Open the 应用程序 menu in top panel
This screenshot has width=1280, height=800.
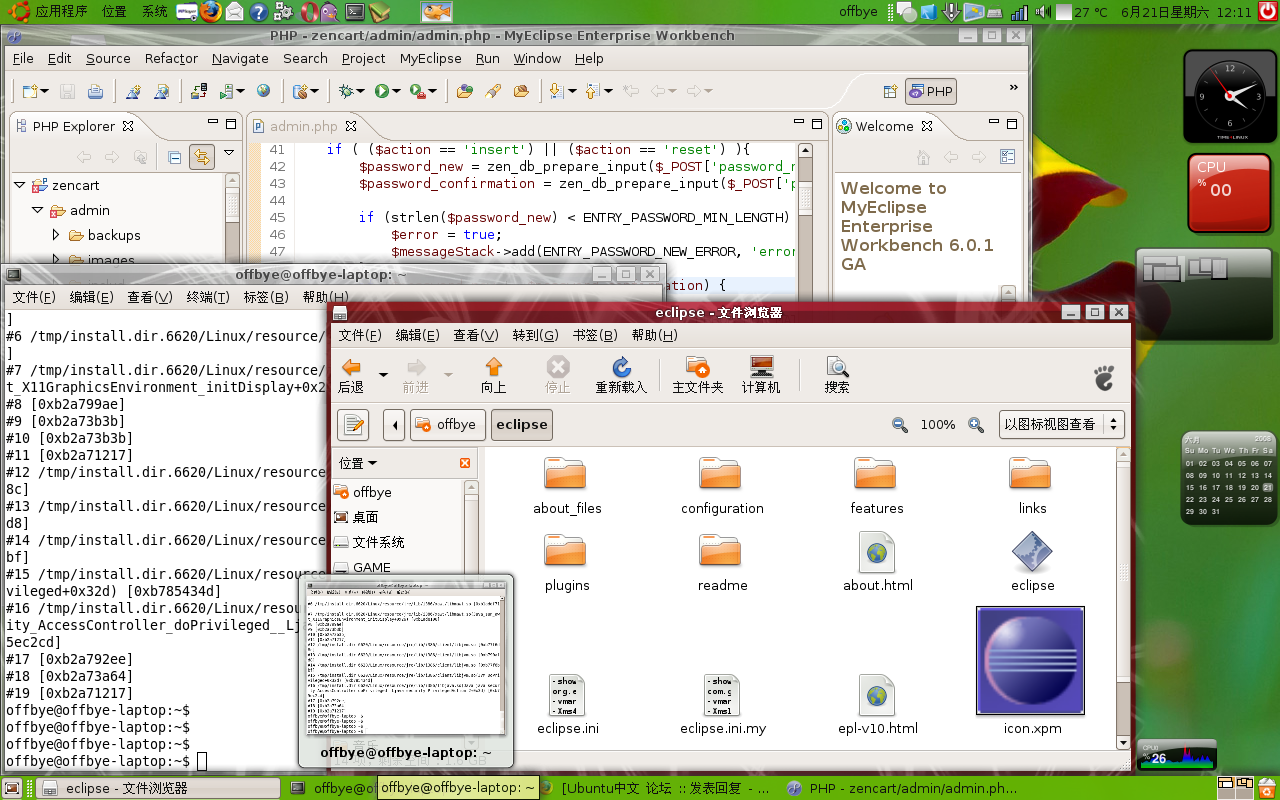(60, 12)
